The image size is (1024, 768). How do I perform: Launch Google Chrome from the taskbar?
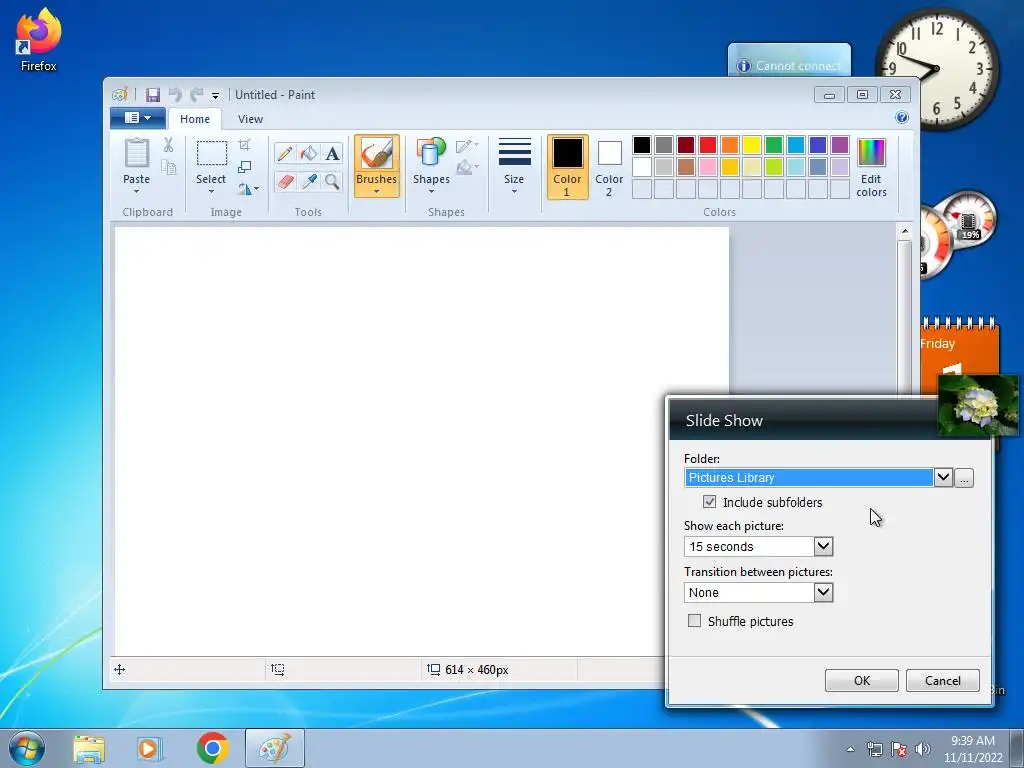tap(212, 748)
